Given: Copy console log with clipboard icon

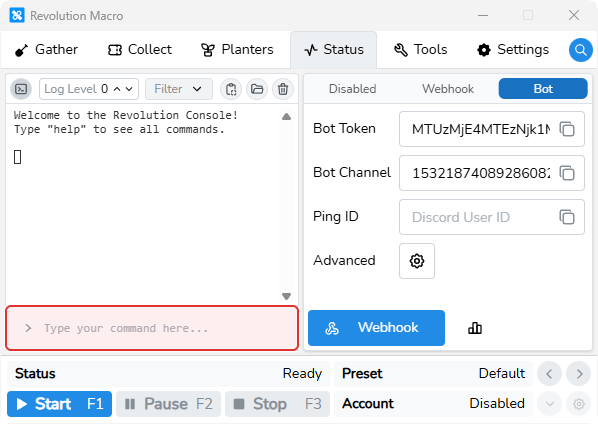Looking at the screenshot, I should [231, 89].
